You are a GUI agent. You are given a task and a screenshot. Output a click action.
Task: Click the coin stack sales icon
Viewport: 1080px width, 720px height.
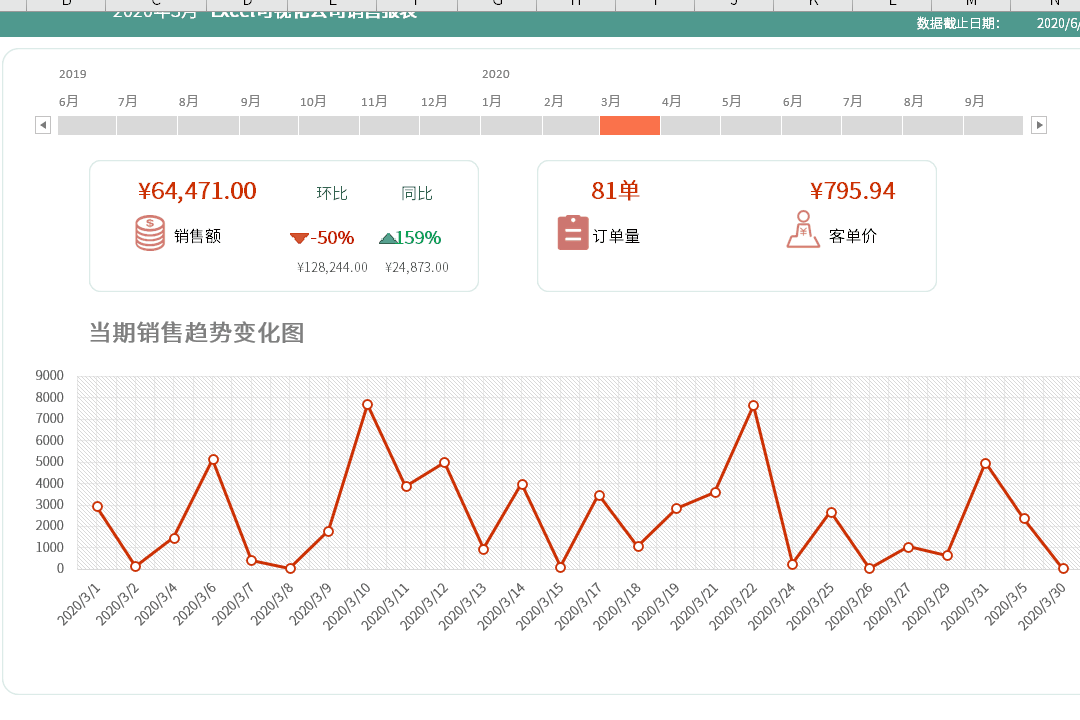[149, 233]
